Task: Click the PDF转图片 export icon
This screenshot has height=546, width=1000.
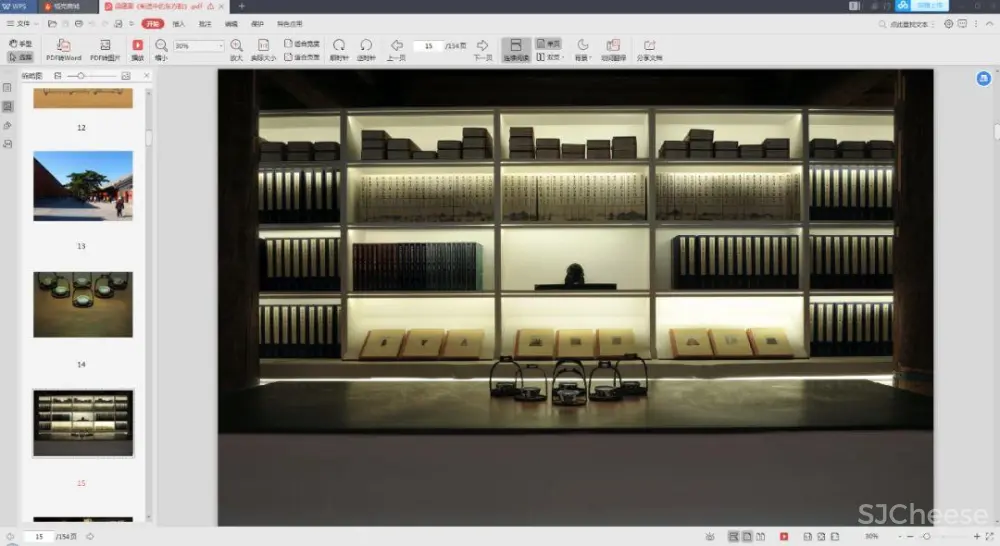Action: tap(104, 46)
